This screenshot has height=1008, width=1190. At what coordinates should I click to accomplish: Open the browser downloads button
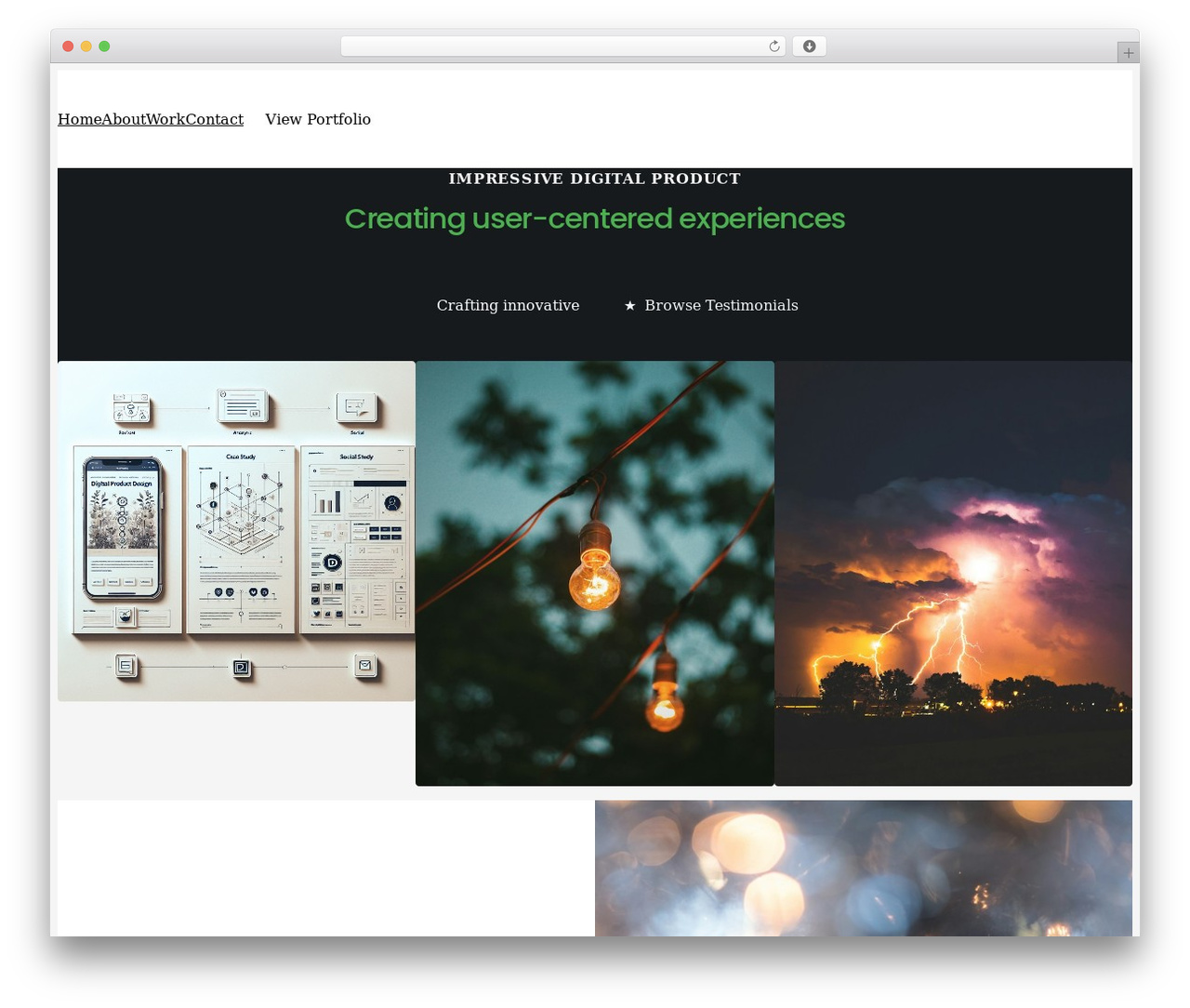point(809,46)
